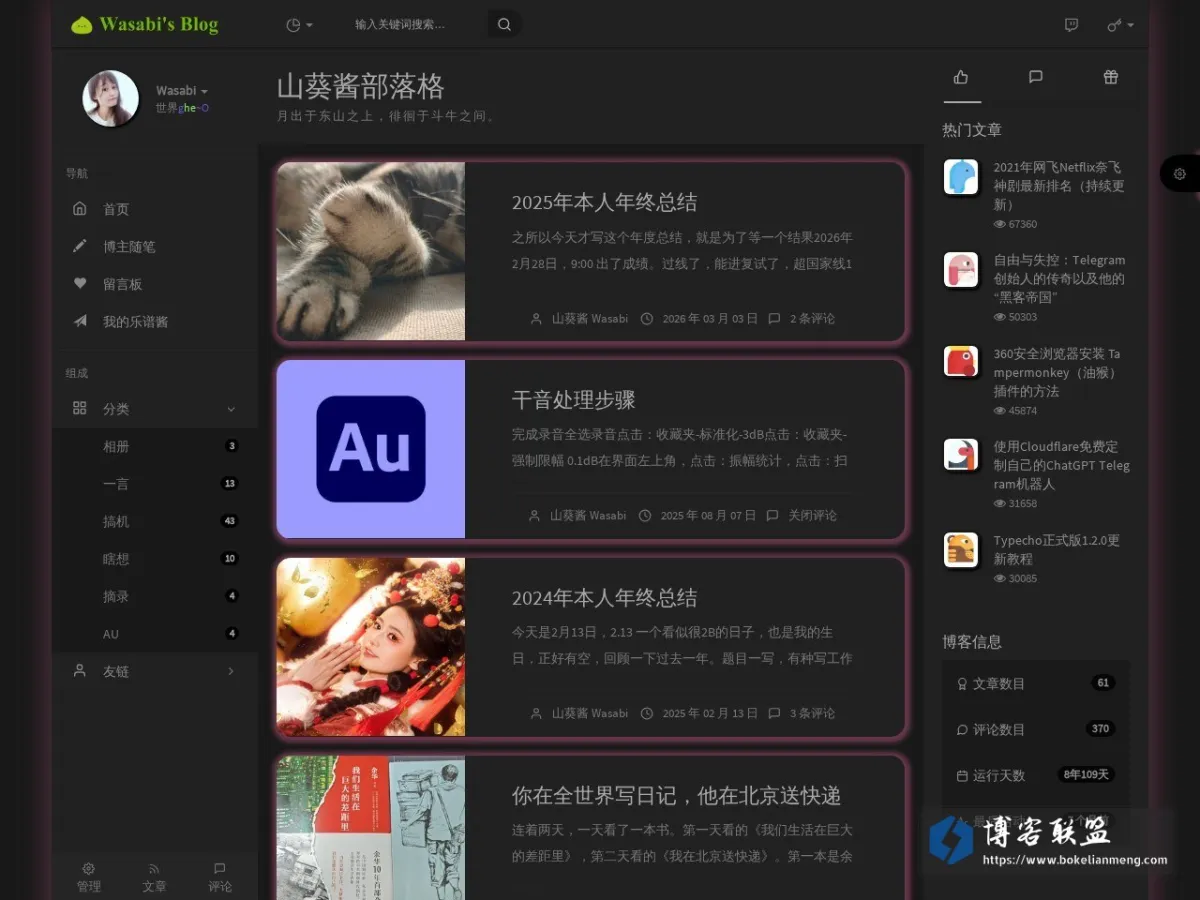Click the pink bird icon beside Telegram article
This screenshot has height=900, width=1200.
[x=961, y=270]
